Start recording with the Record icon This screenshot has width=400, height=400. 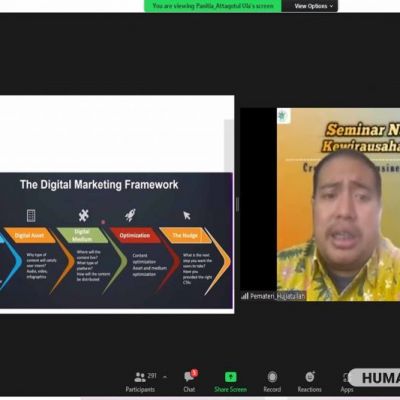coord(272,377)
